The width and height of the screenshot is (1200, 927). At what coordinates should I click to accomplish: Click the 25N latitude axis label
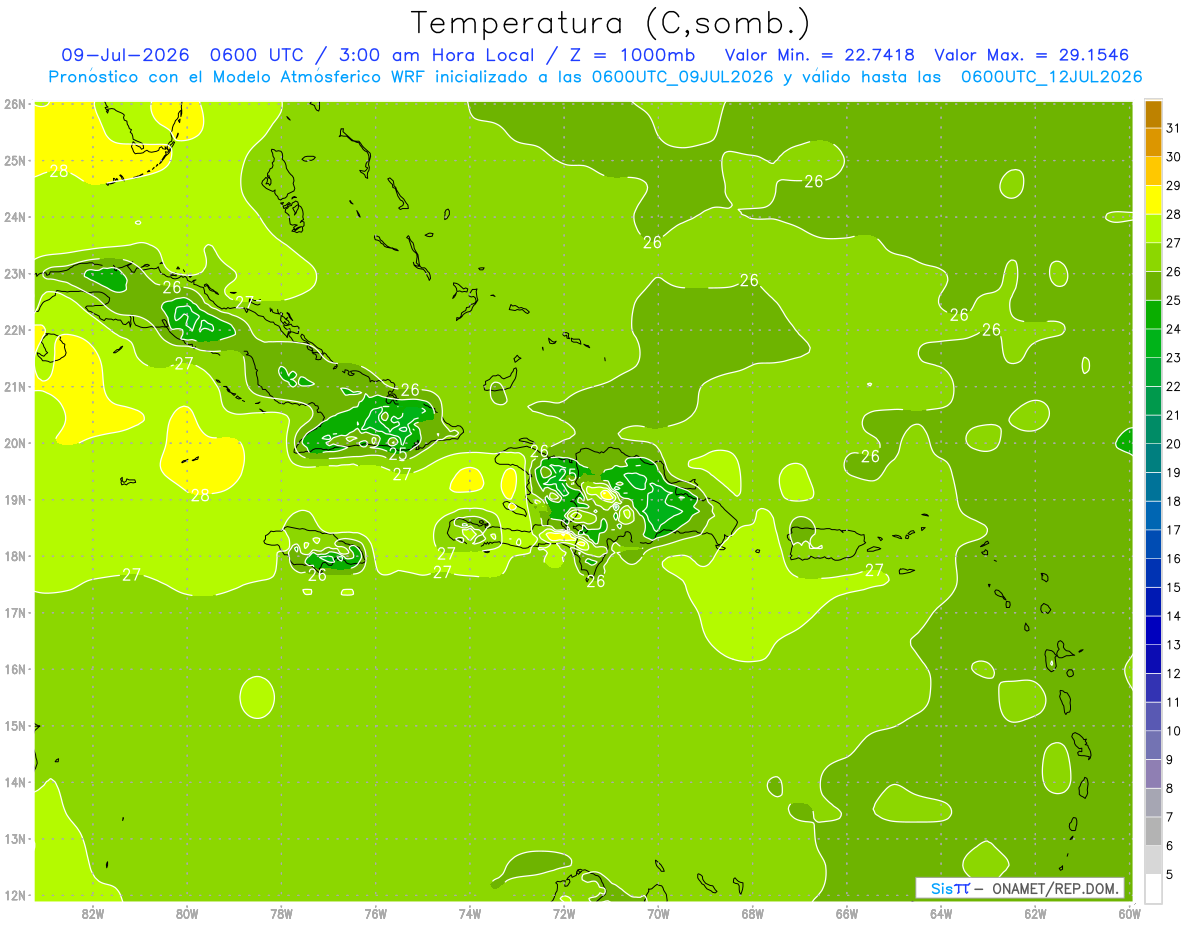click(14, 161)
